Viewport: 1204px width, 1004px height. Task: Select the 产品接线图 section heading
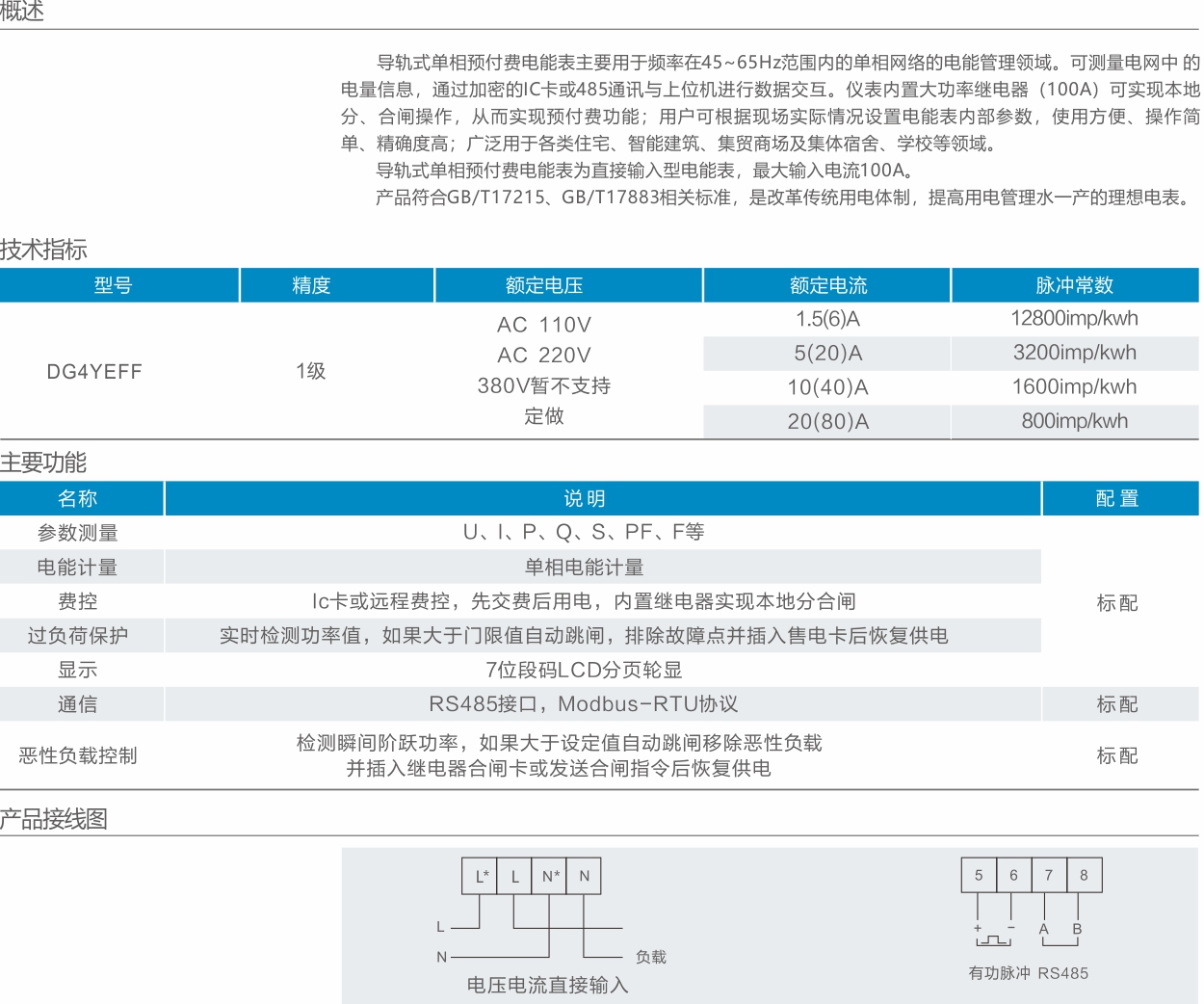(54, 819)
